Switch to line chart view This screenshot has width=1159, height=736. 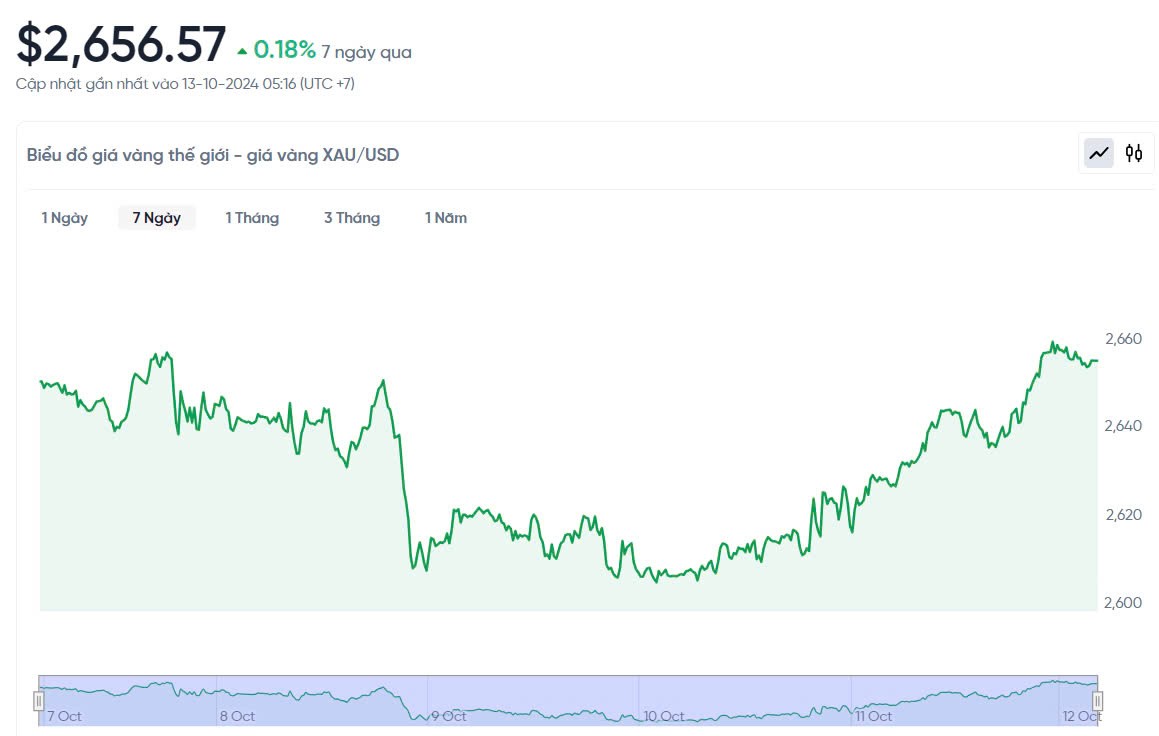pos(1099,153)
